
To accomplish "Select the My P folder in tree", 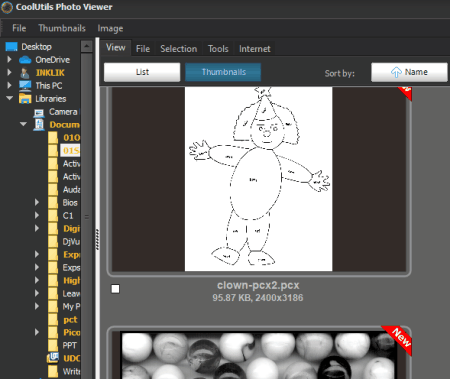I will click(x=71, y=307).
